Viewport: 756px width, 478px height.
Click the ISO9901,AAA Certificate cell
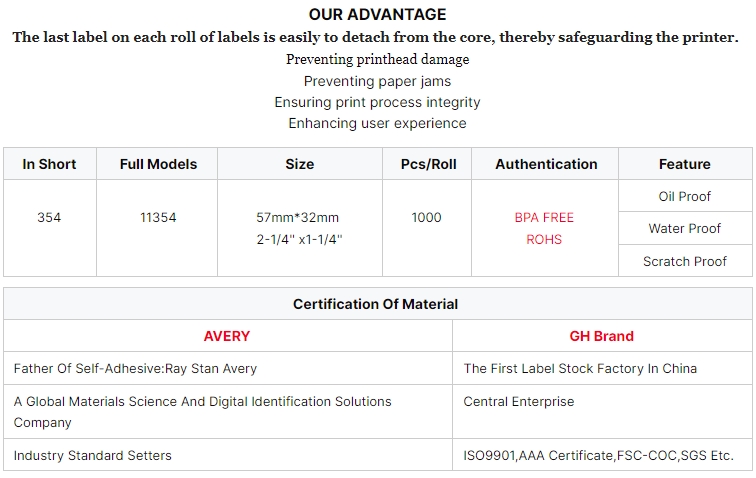coord(602,455)
